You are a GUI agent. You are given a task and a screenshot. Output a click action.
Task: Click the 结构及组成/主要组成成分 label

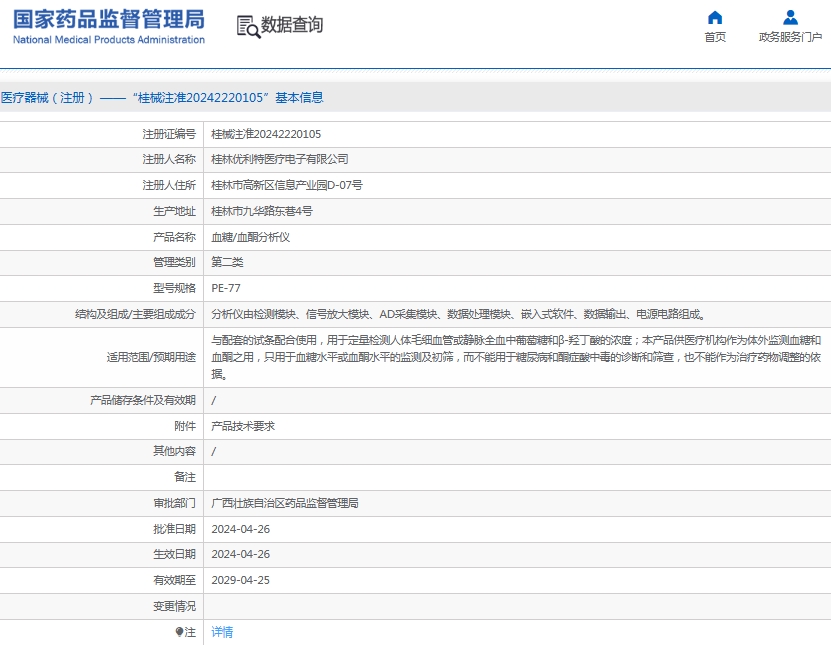(x=135, y=314)
